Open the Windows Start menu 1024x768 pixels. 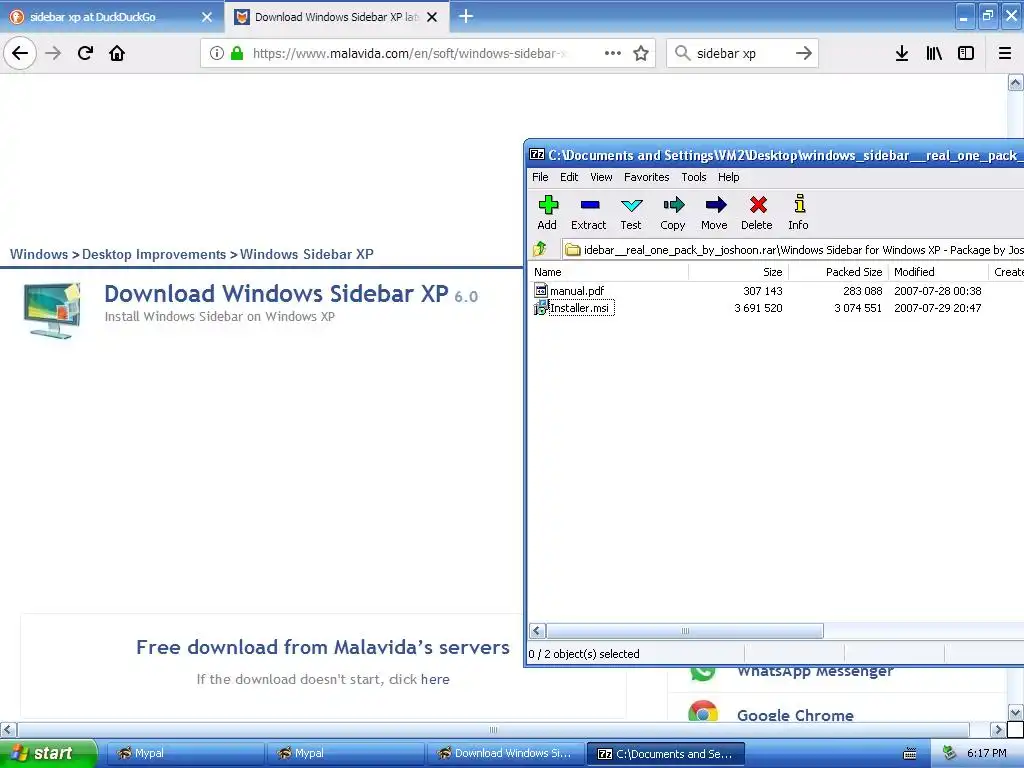click(48, 753)
